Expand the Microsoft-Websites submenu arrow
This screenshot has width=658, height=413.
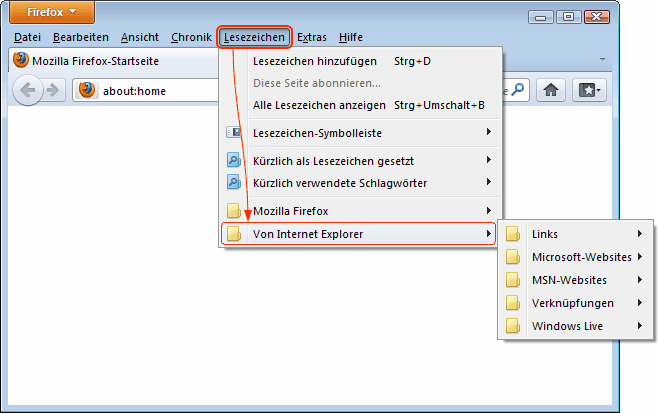640,256
